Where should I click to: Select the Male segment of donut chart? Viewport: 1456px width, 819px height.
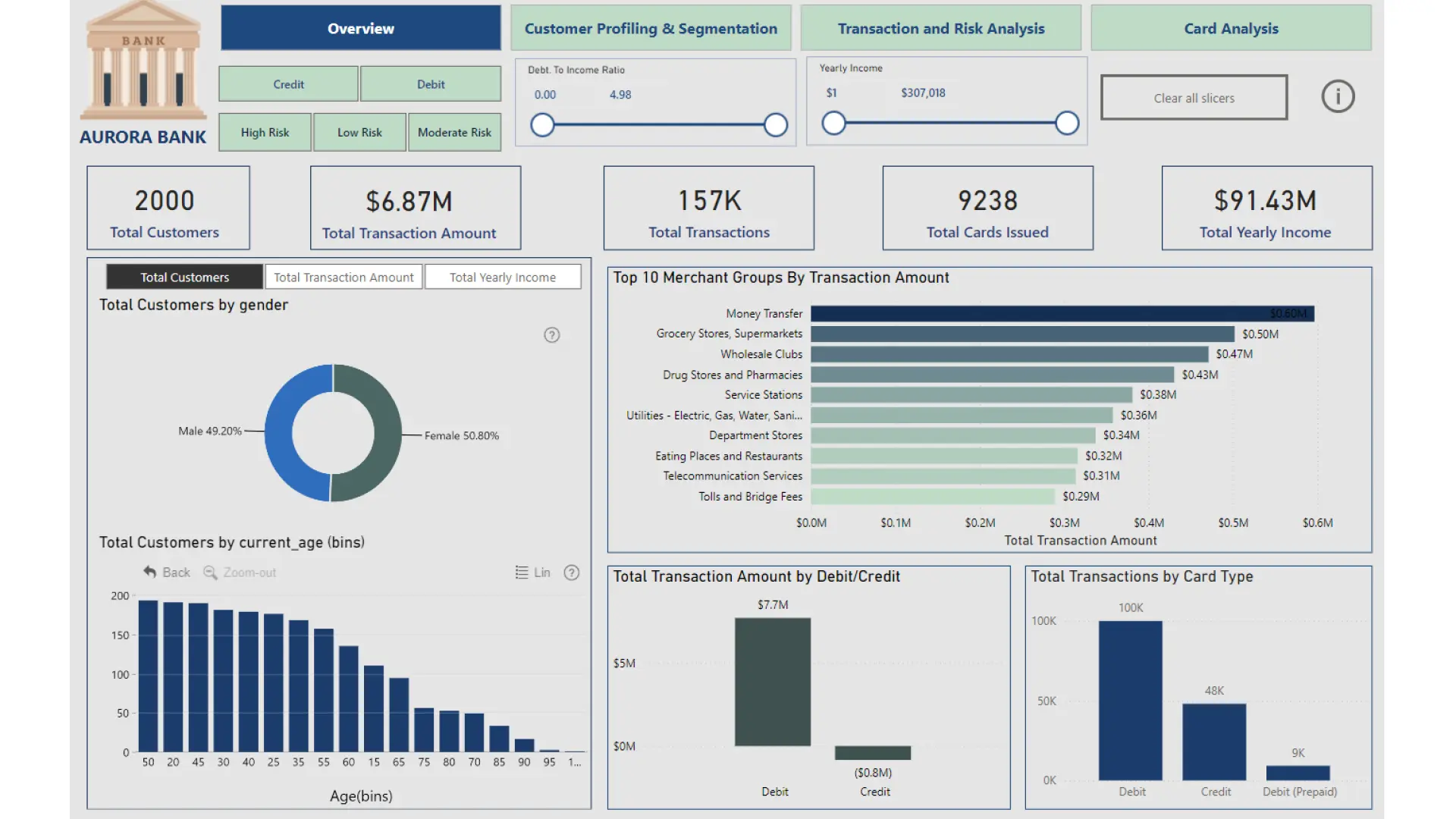279,433
